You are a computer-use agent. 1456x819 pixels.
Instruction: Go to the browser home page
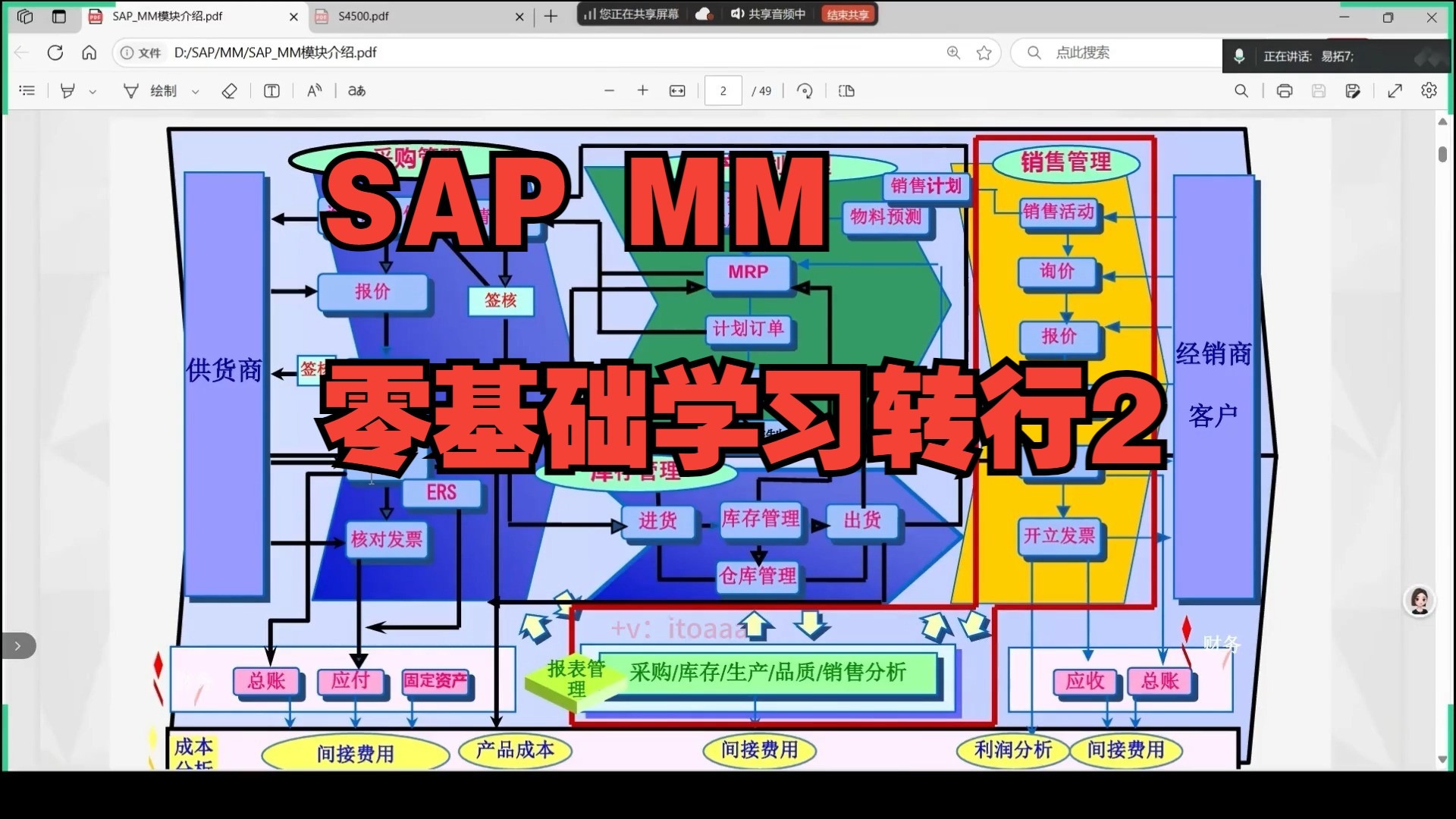click(89, 52)
